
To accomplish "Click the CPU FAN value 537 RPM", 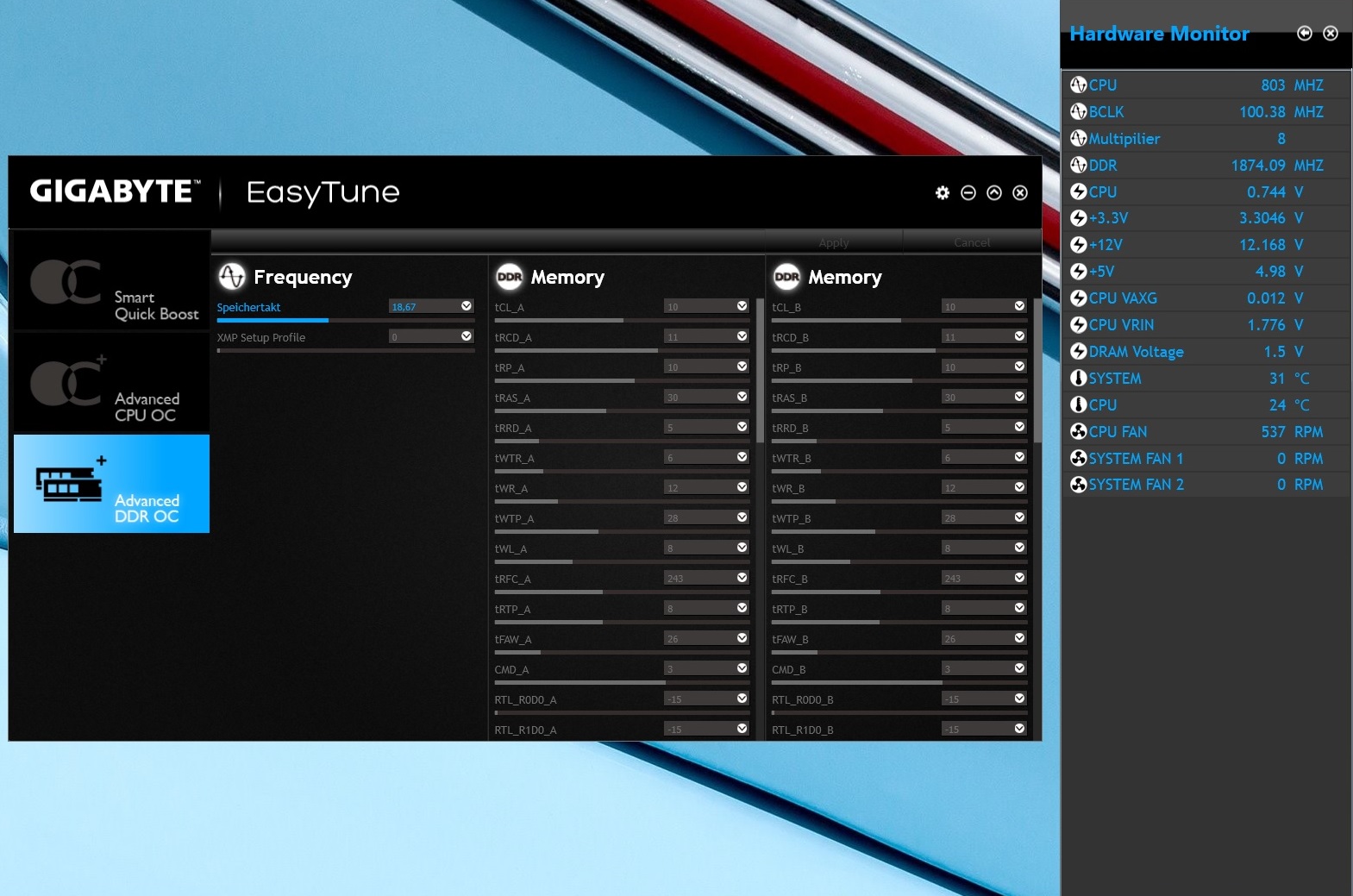I will (1292, 431).
